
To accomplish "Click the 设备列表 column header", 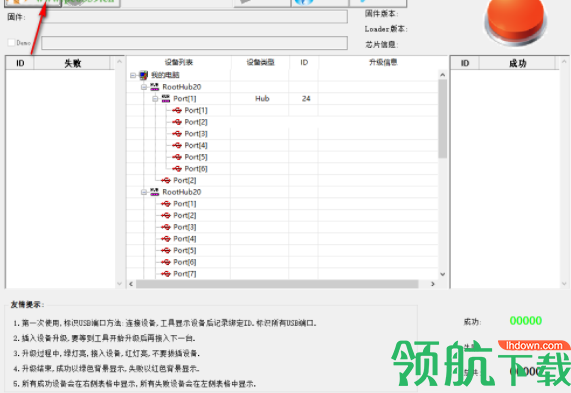I will 178,62.
